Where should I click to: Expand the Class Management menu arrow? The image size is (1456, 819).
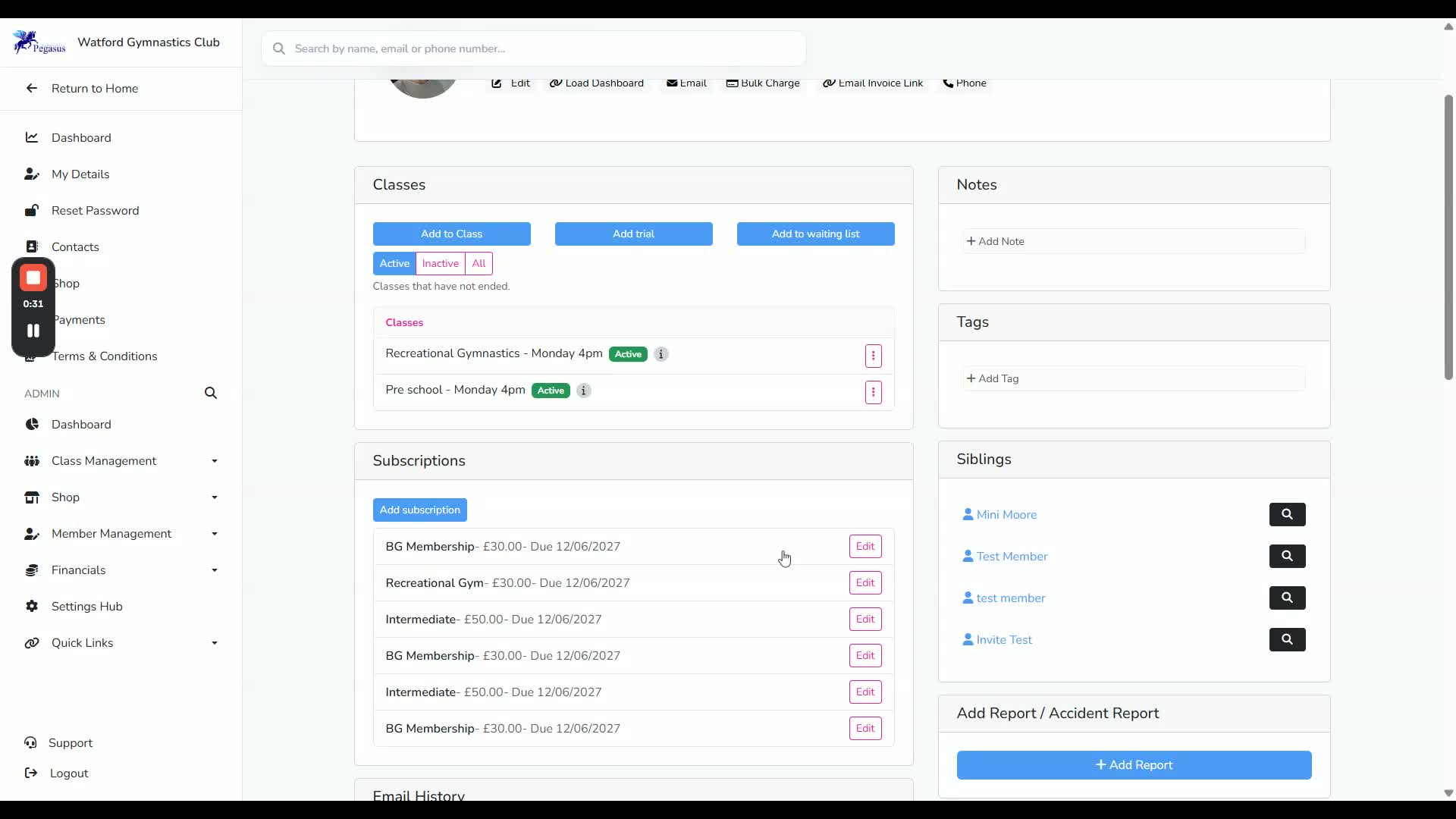[215, 461]
